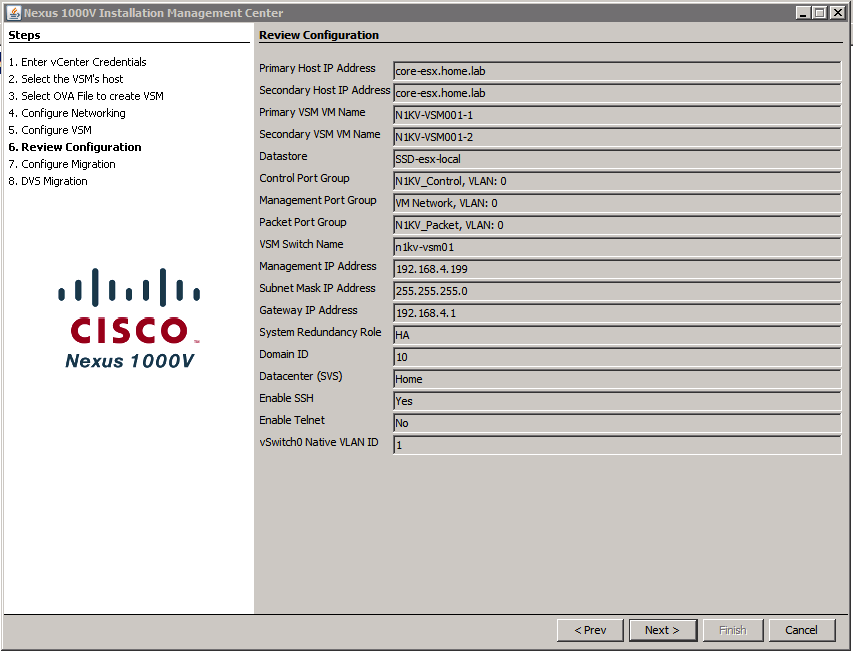This screenshot has height=651, width=853.
Task: Select step 8 DVS Migration
Action: pyautogui.click(x=48, y=181)
